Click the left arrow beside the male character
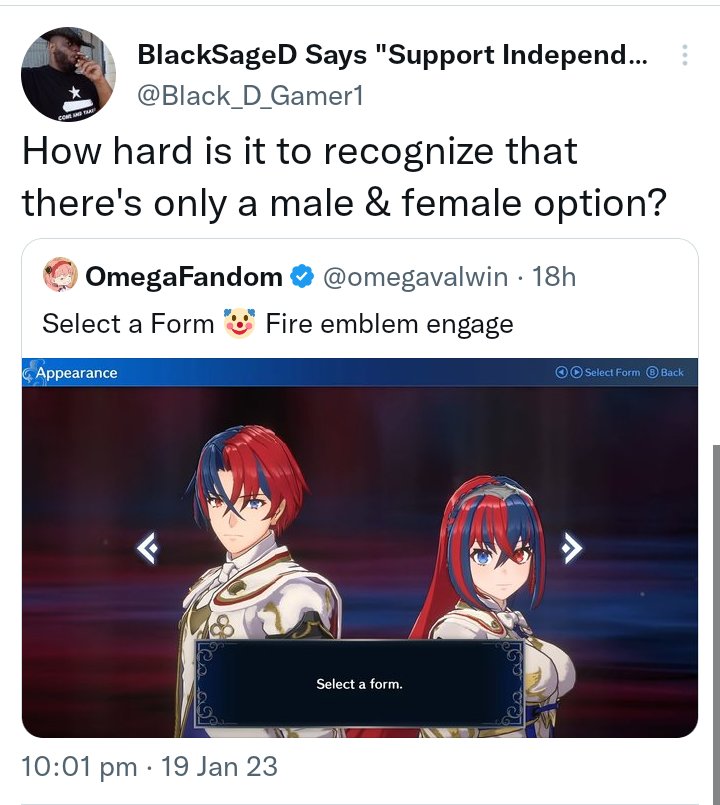The image size is (720, 805). tap(147, 549)
